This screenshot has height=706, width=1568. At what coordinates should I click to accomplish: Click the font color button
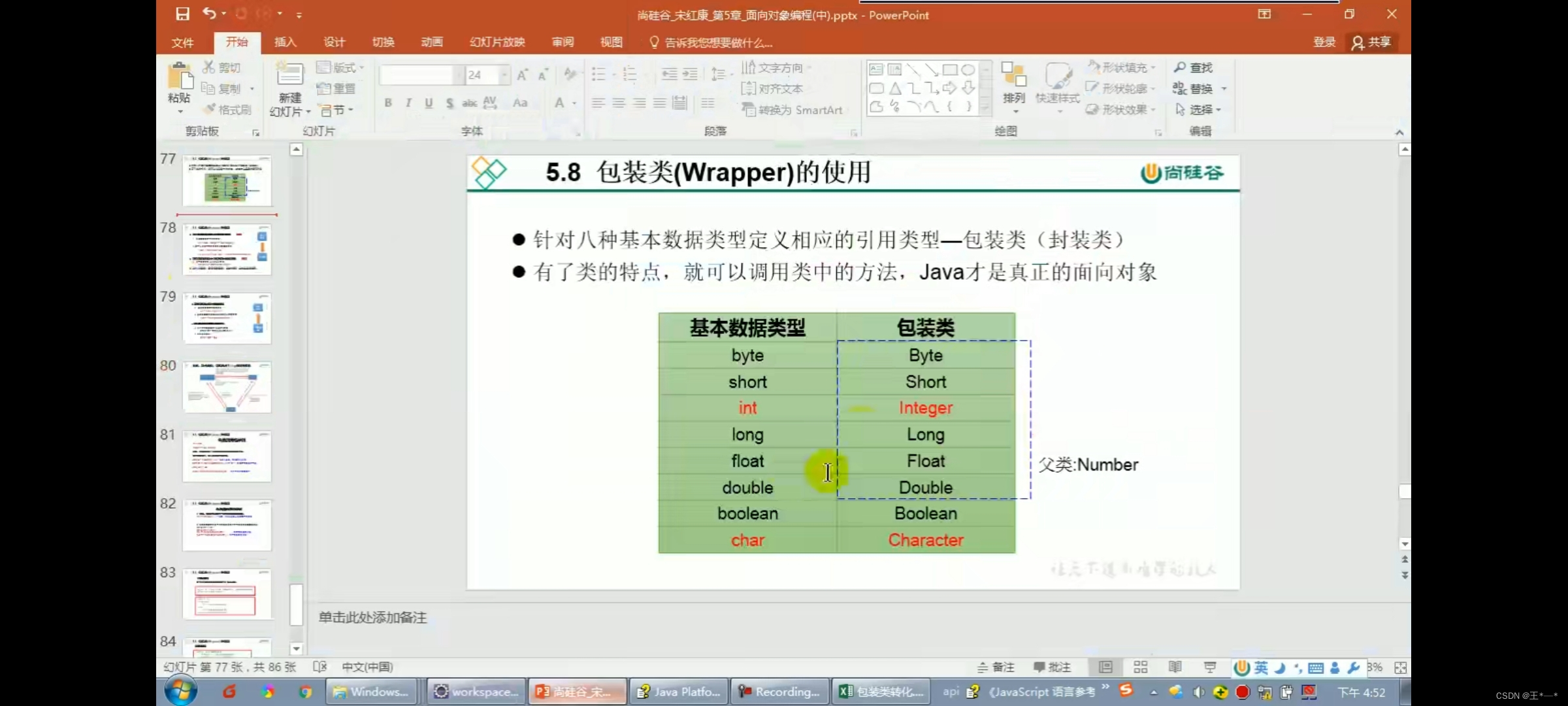click(559, 103)
